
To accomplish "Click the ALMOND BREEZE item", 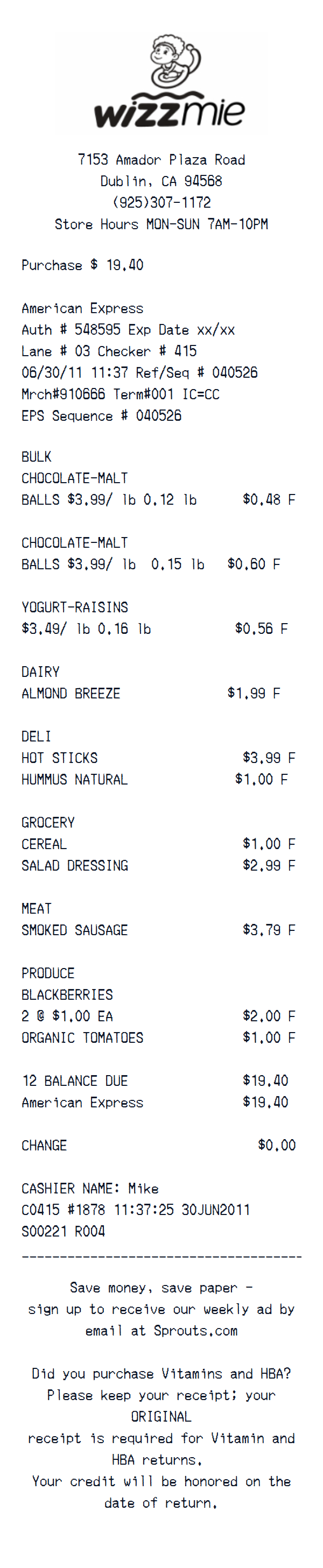I will point(71,693).
